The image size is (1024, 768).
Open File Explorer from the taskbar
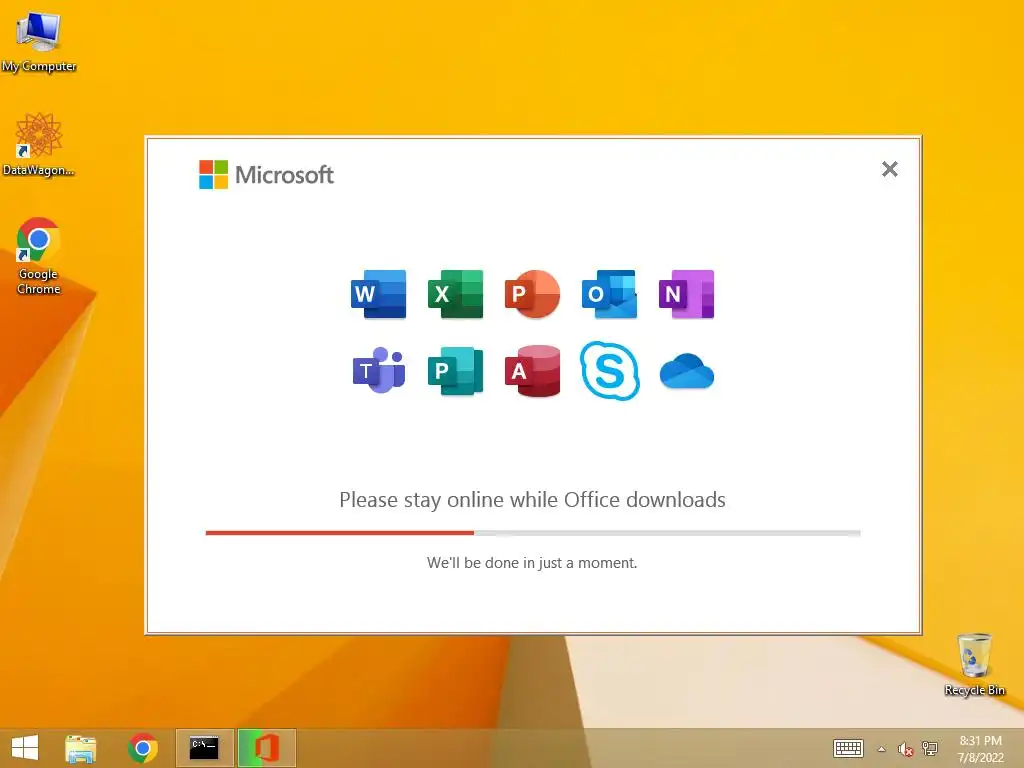click(80, 748)
